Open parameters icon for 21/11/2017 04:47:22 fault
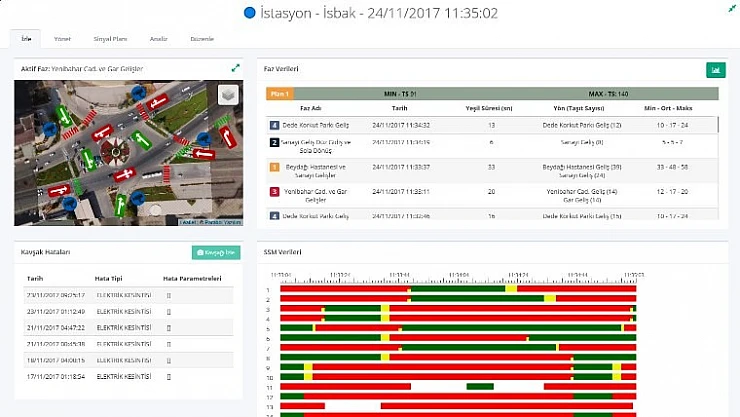Screen dimensions: 740x417 tap(168, 328)
